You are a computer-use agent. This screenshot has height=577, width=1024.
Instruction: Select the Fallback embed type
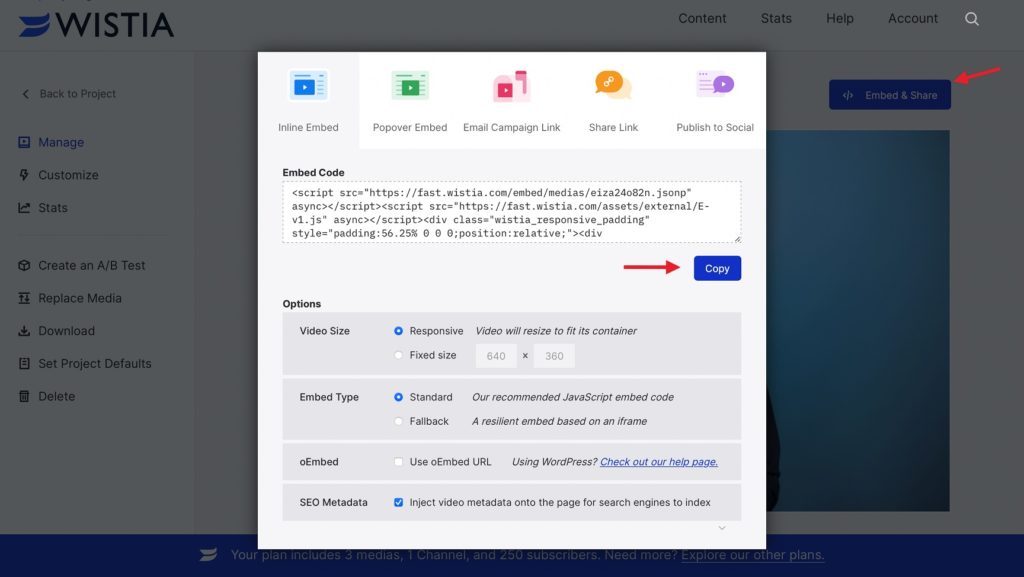[398, 421]
